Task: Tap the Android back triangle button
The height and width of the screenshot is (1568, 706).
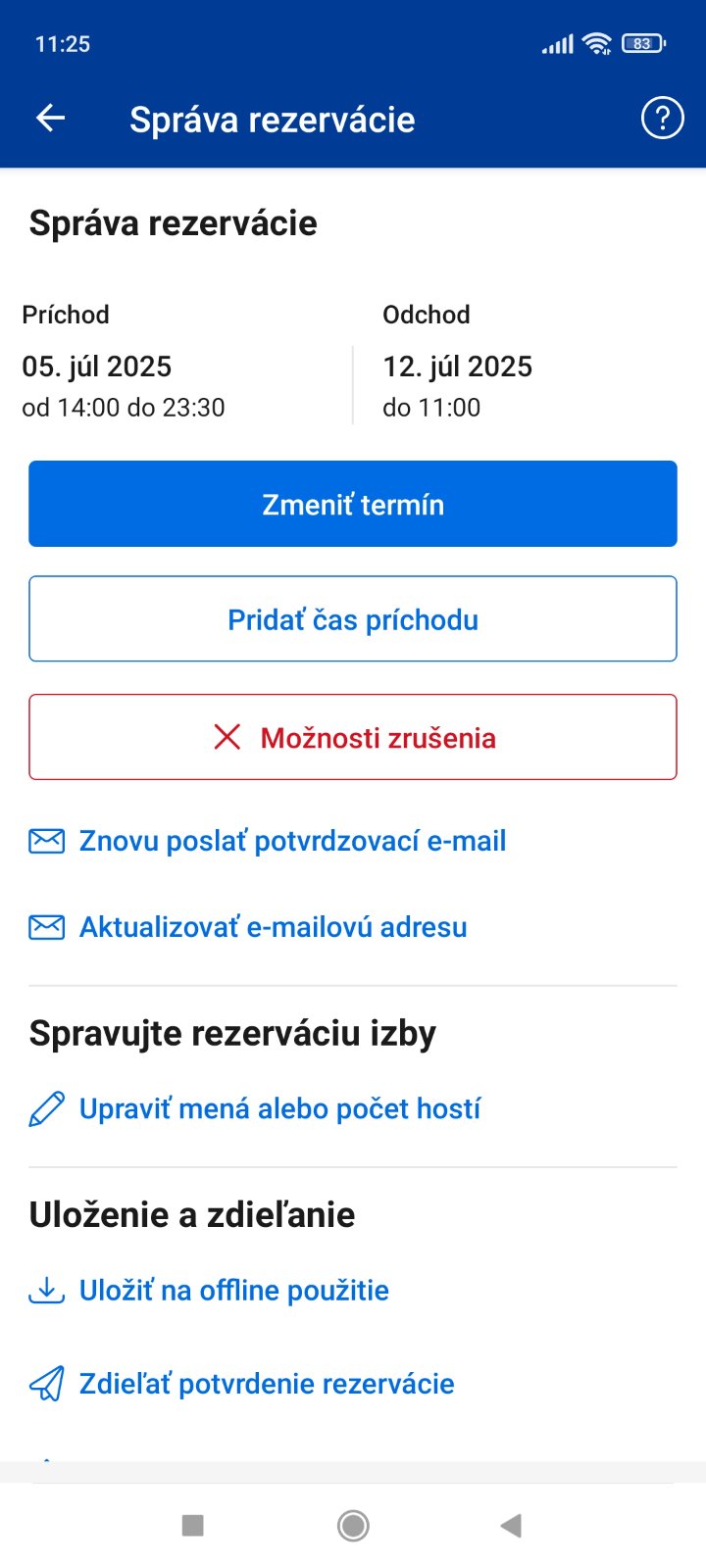Action: [511, 1525]
